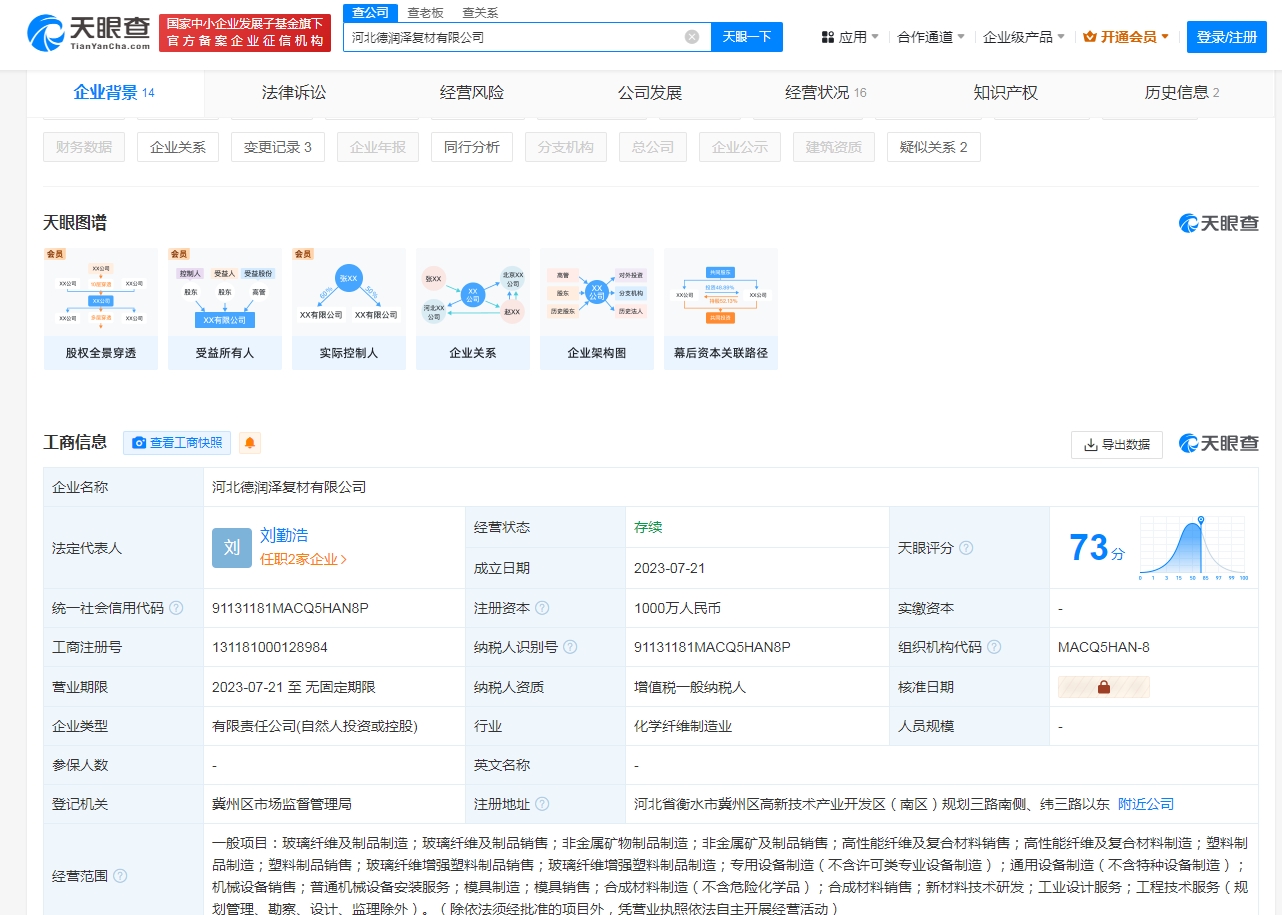Clear the search box with the X icon
This screenshot has height=915, width=1282.
692,37
